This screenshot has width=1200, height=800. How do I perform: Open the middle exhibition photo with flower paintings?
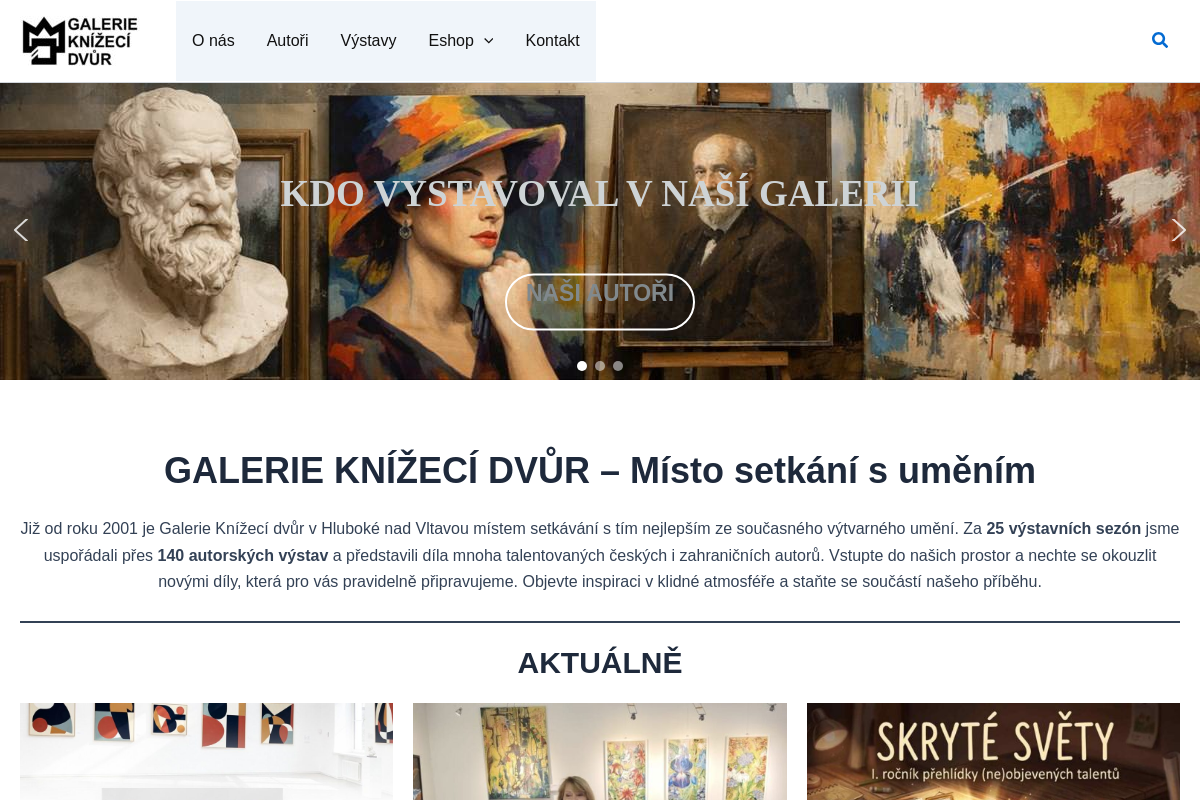600,751
